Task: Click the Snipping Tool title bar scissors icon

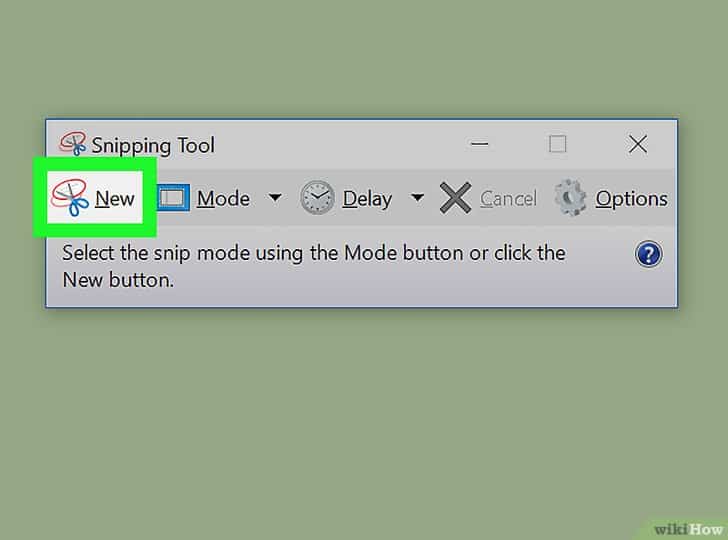Action: coord(73,144)
